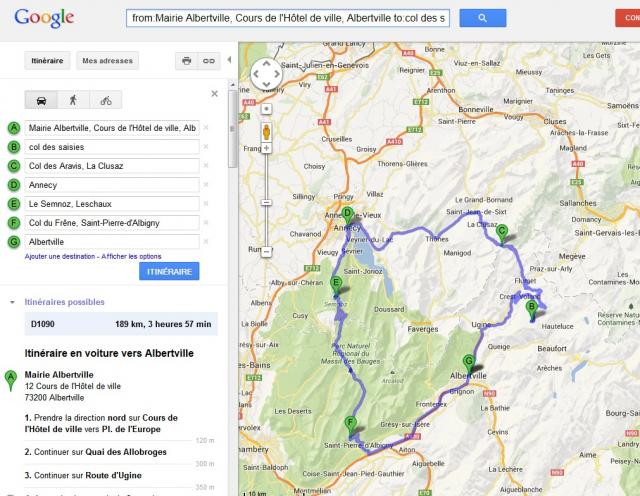Click map marker D at Annecy
The height and width of the screenshot is (496, 640).
[x=347, y=216]
